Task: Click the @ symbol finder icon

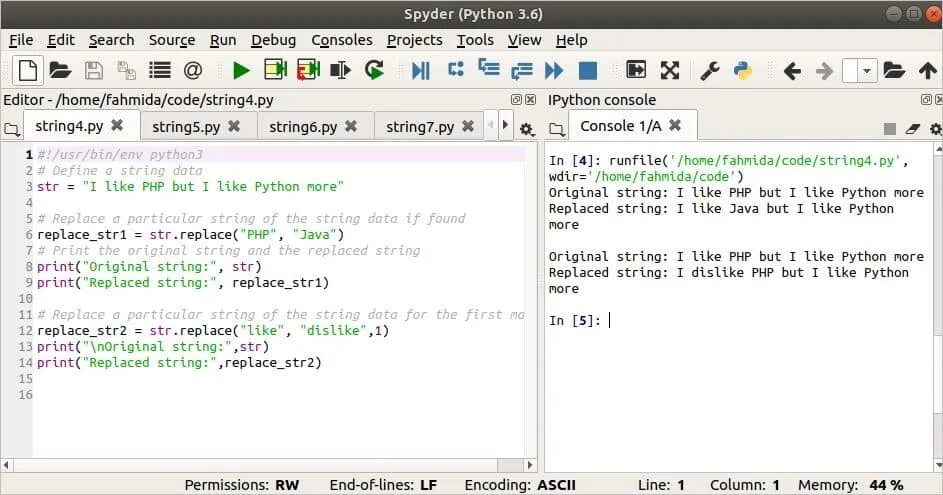Action: click(x=192, y=70)
